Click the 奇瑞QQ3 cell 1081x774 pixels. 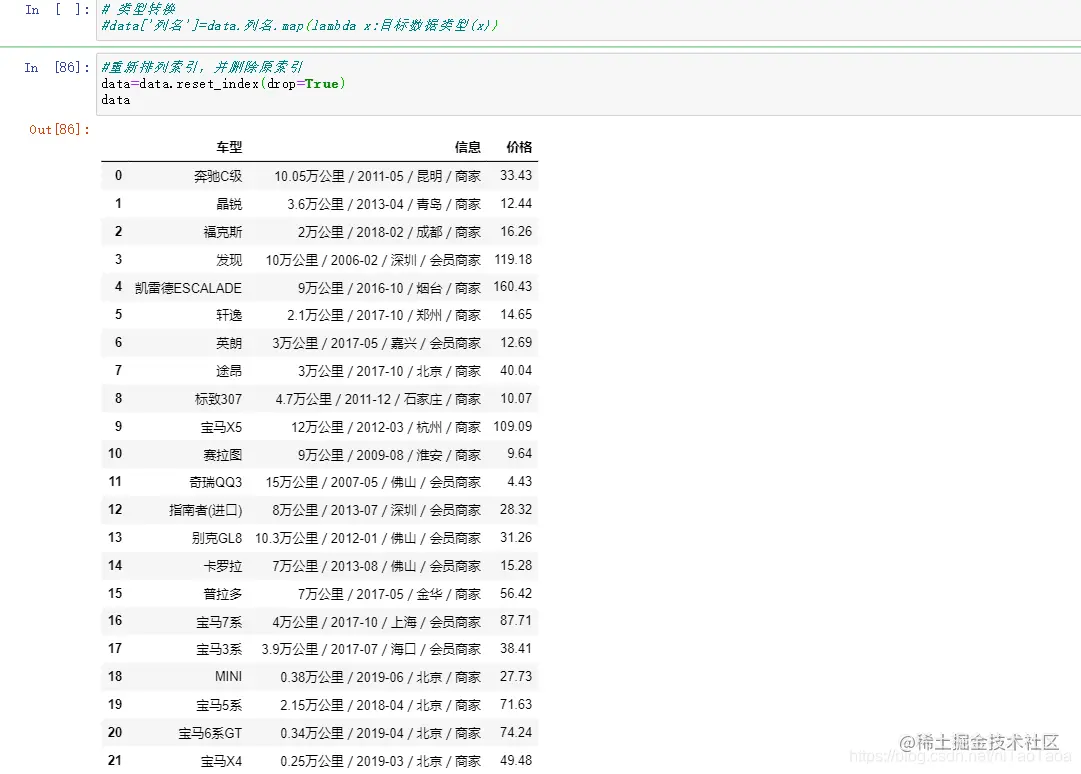216,482
